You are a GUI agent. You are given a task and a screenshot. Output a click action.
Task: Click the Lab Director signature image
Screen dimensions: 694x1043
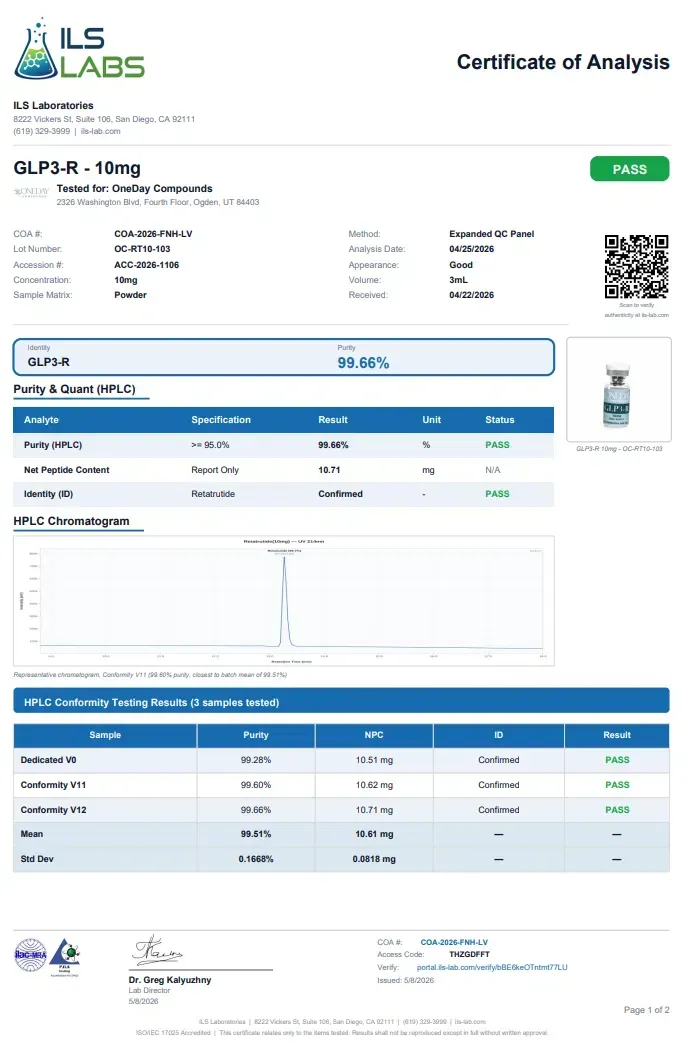pyautogui.click(x=158, y=951)
